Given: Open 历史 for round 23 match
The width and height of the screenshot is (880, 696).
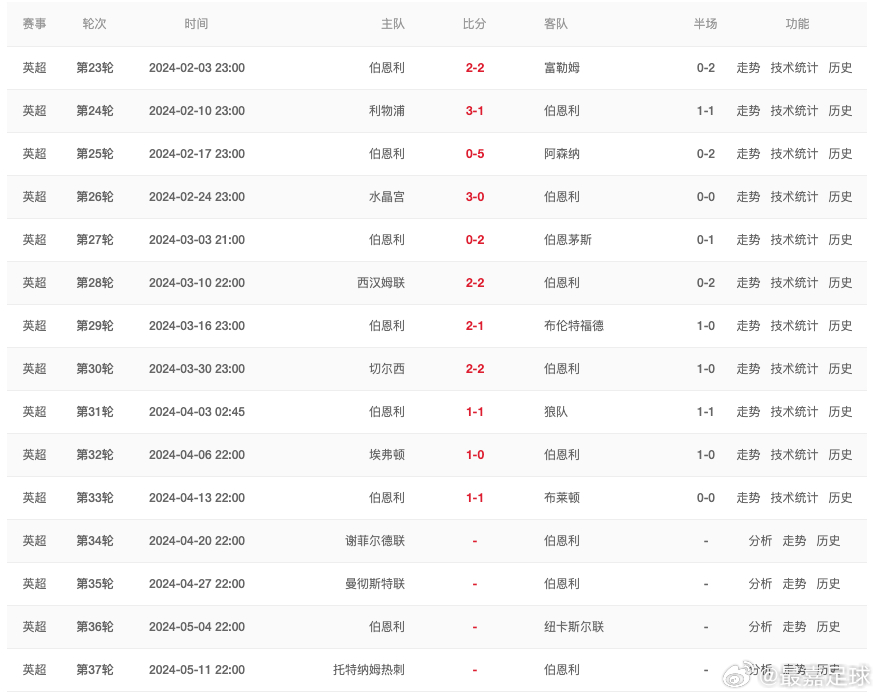Looking at the screenshot, I should [840, 68].
